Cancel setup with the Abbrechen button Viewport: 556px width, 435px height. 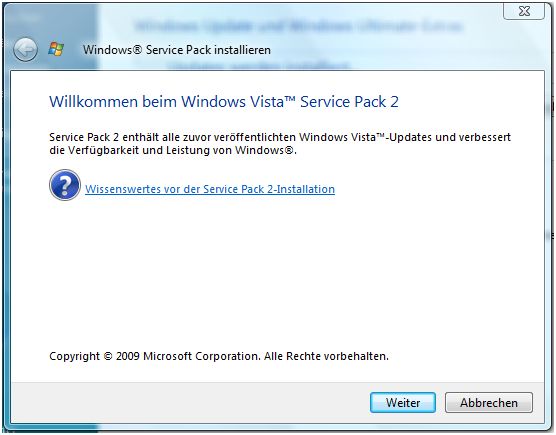(x=489, y=402)
